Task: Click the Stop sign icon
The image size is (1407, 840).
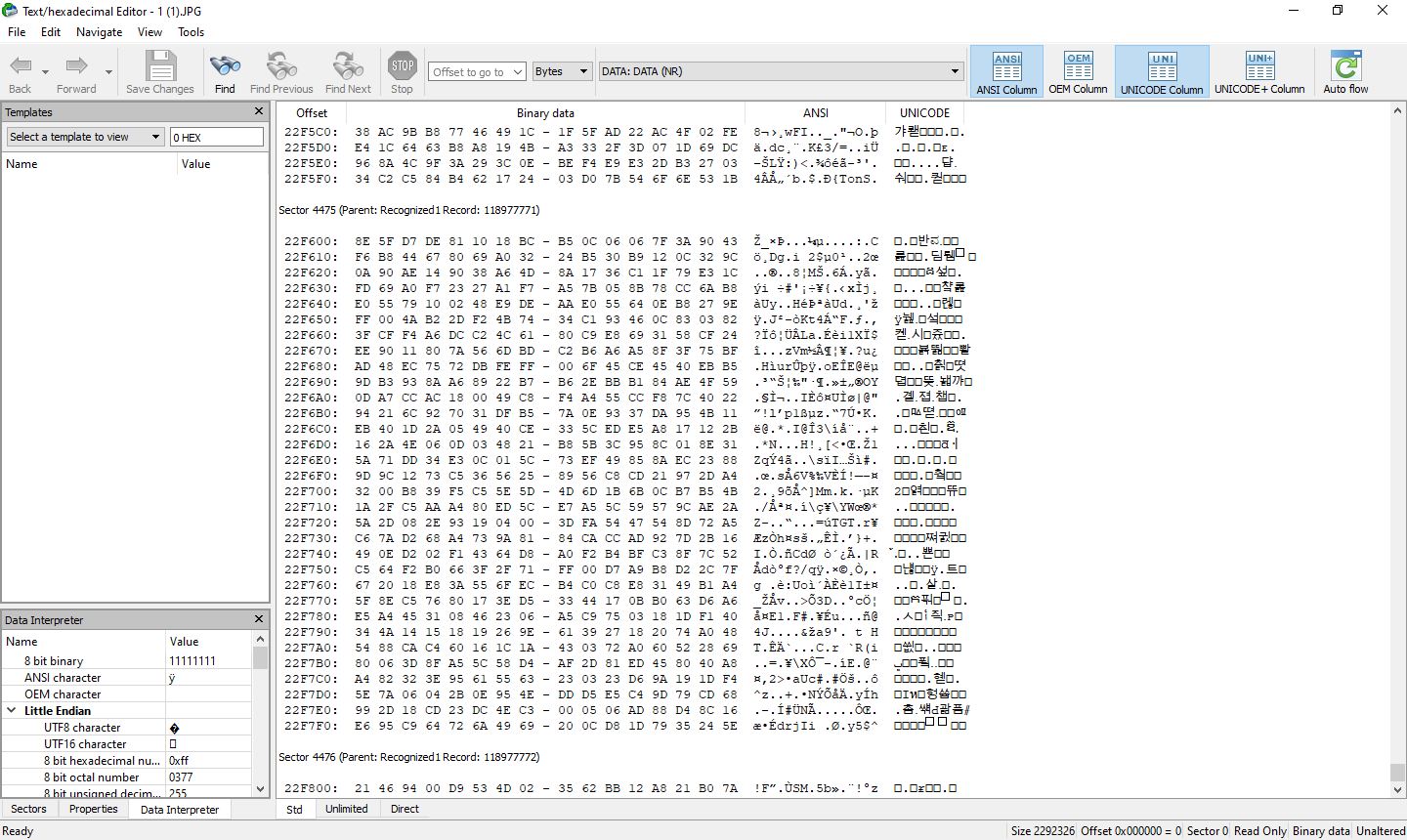Action: pos(402,66)
